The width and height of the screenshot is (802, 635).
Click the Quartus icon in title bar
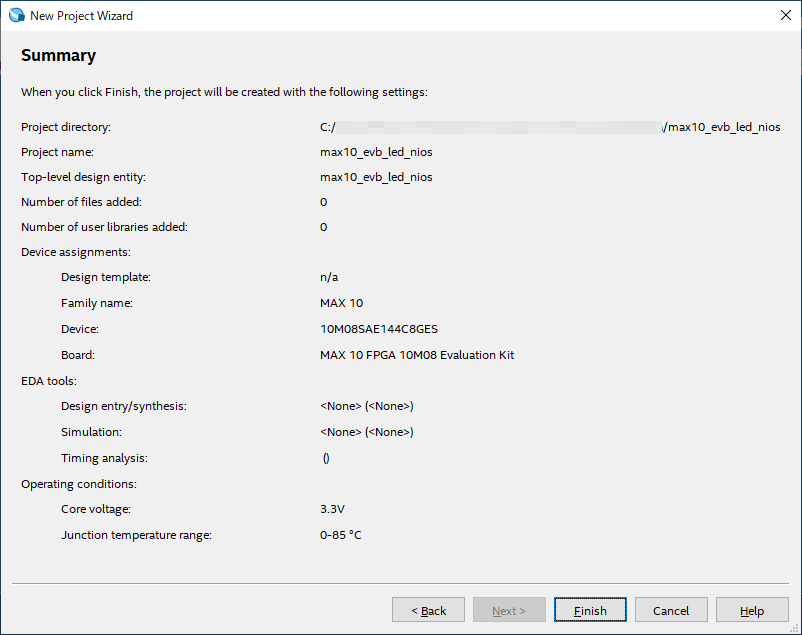tap(16, 15)
